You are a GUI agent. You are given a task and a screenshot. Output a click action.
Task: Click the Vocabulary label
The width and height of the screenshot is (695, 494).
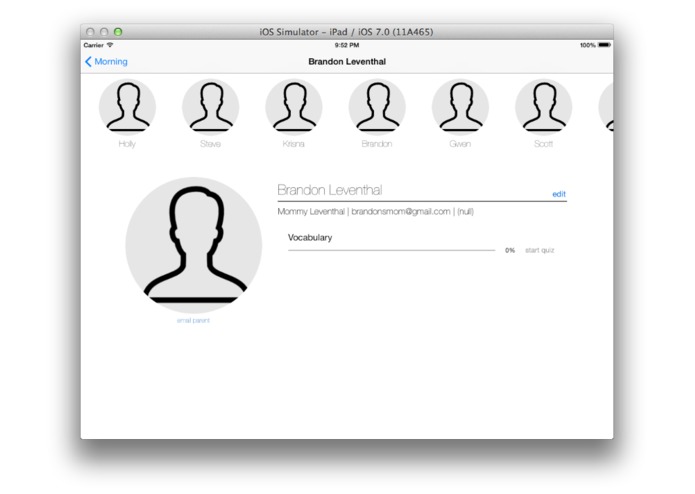[x=310, y=237]
